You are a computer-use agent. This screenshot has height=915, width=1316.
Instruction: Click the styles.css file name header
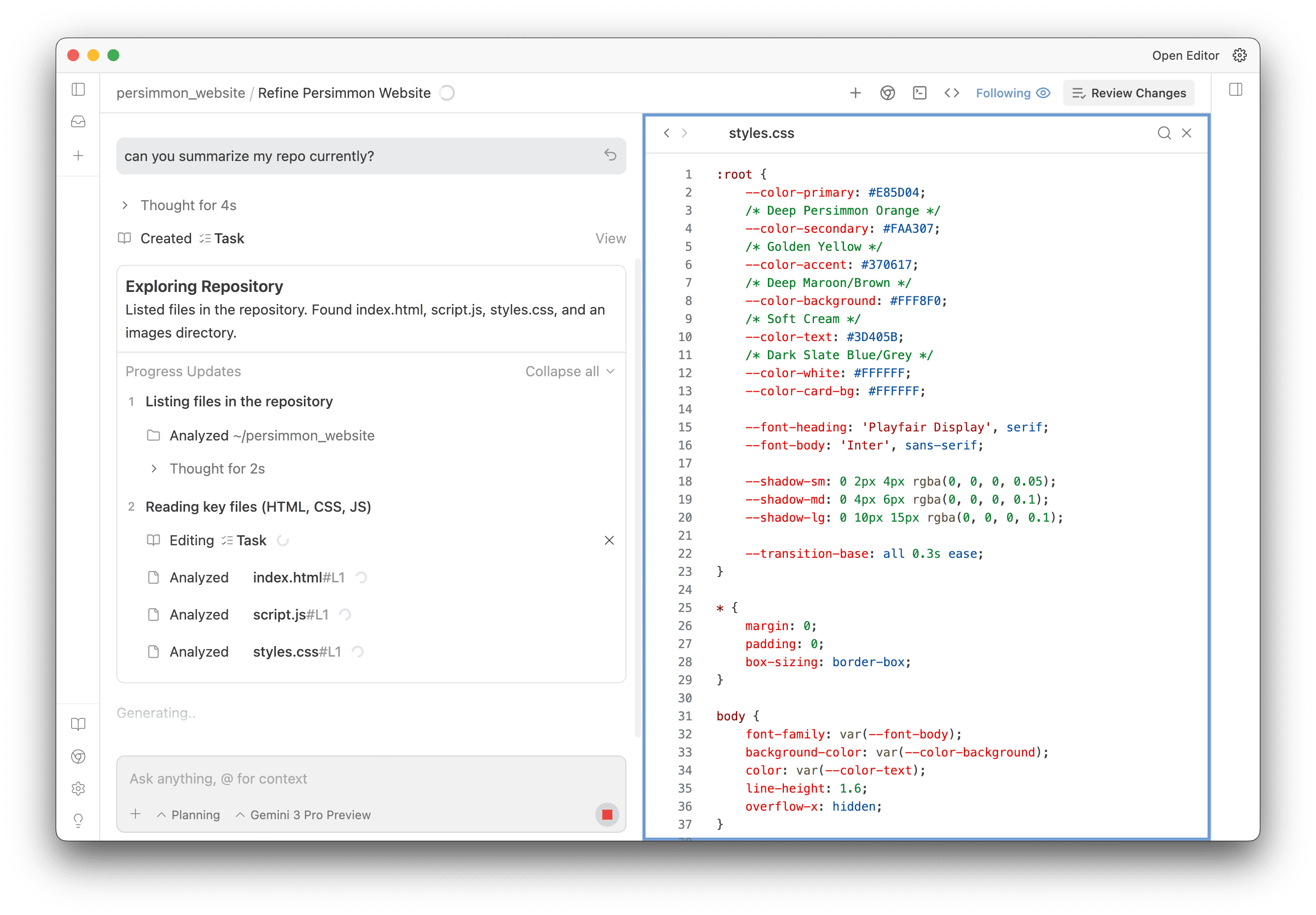[x=761, y=133]
